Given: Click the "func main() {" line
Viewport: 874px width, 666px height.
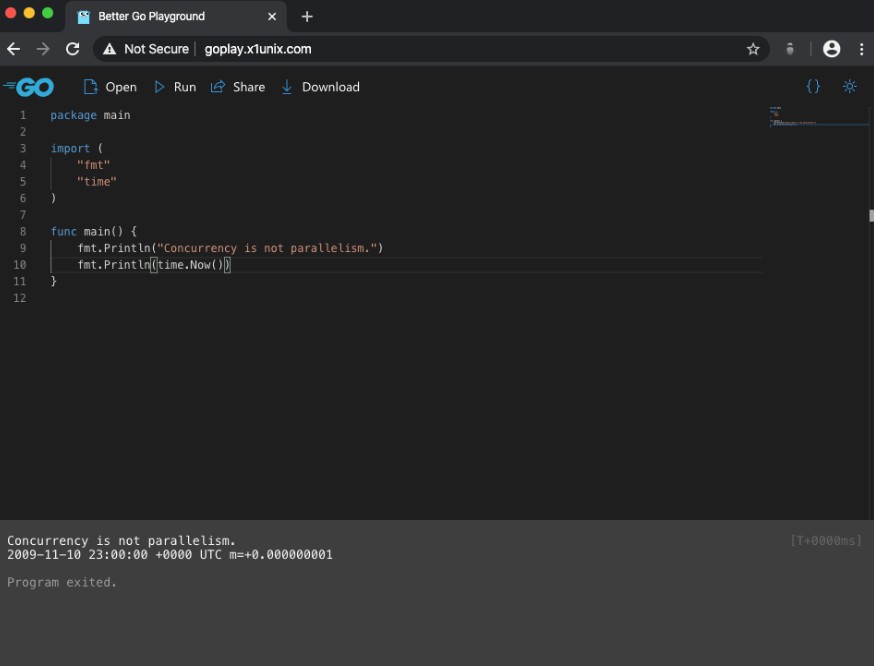Looking at the screenshot, I should [94, 231].
